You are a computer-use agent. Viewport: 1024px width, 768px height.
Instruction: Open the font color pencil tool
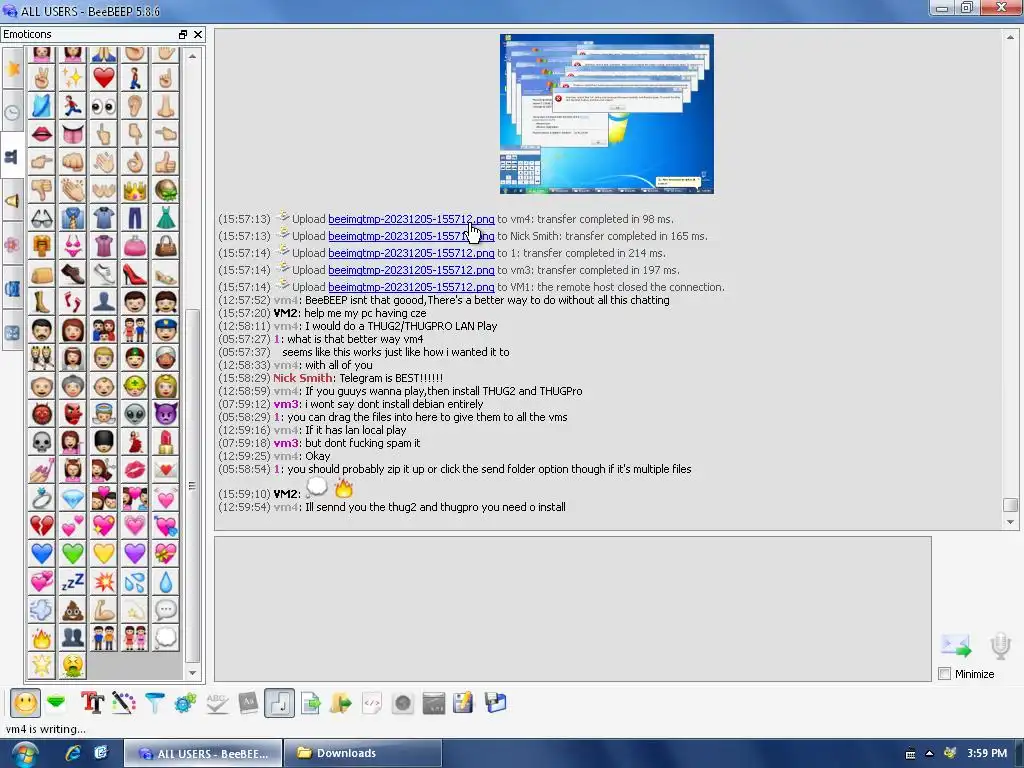(123, 703)
